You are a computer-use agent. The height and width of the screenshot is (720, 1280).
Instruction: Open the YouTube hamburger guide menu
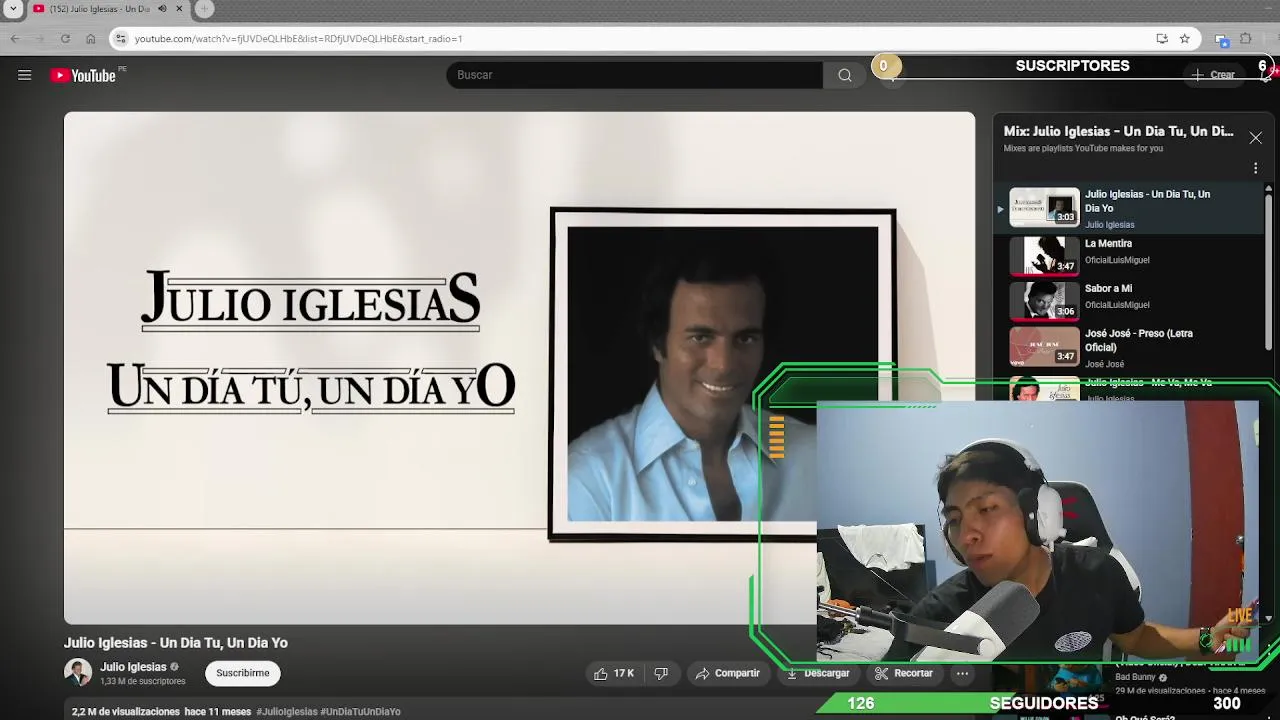[x=25, y=75]
